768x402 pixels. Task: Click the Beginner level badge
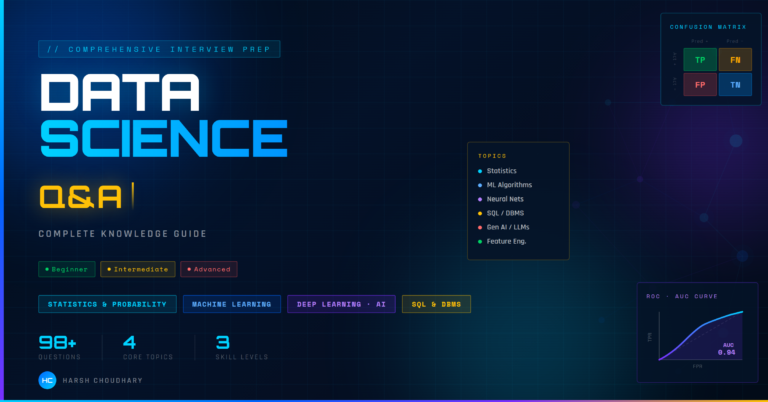tap(67, 269)
